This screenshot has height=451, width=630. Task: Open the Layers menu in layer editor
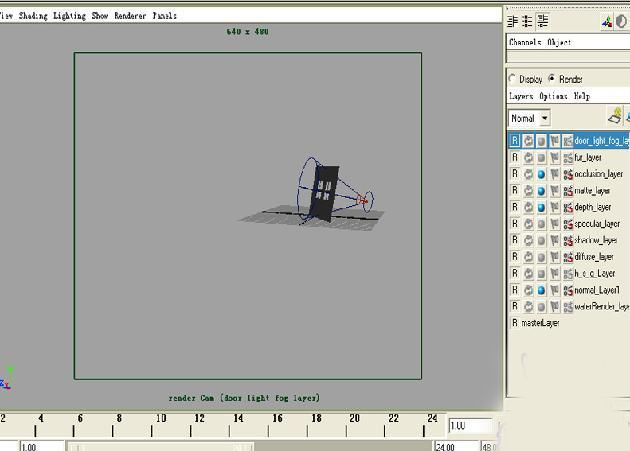(x=521, y=97)
